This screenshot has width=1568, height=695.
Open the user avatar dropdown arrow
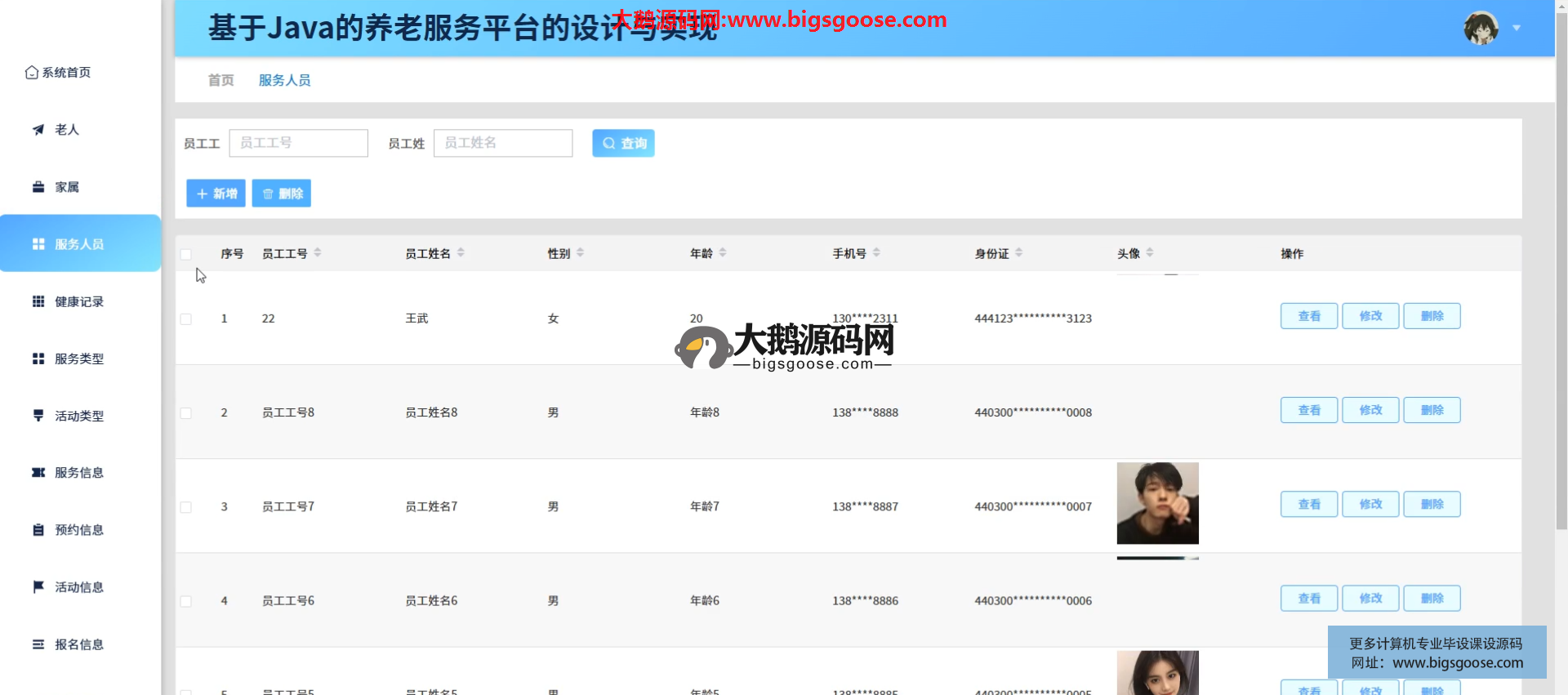[1517, 29]
